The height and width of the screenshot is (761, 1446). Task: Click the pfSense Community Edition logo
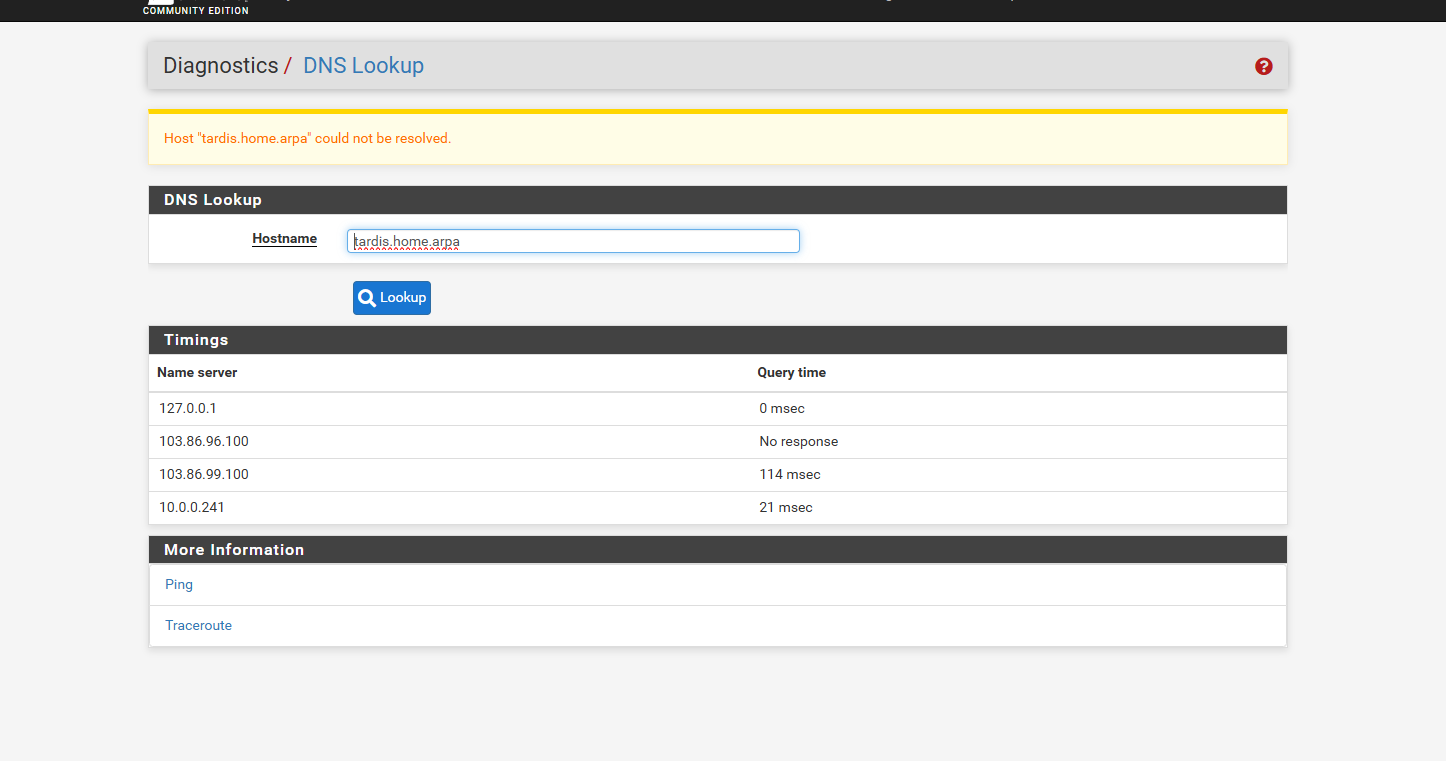click(196, 7)
